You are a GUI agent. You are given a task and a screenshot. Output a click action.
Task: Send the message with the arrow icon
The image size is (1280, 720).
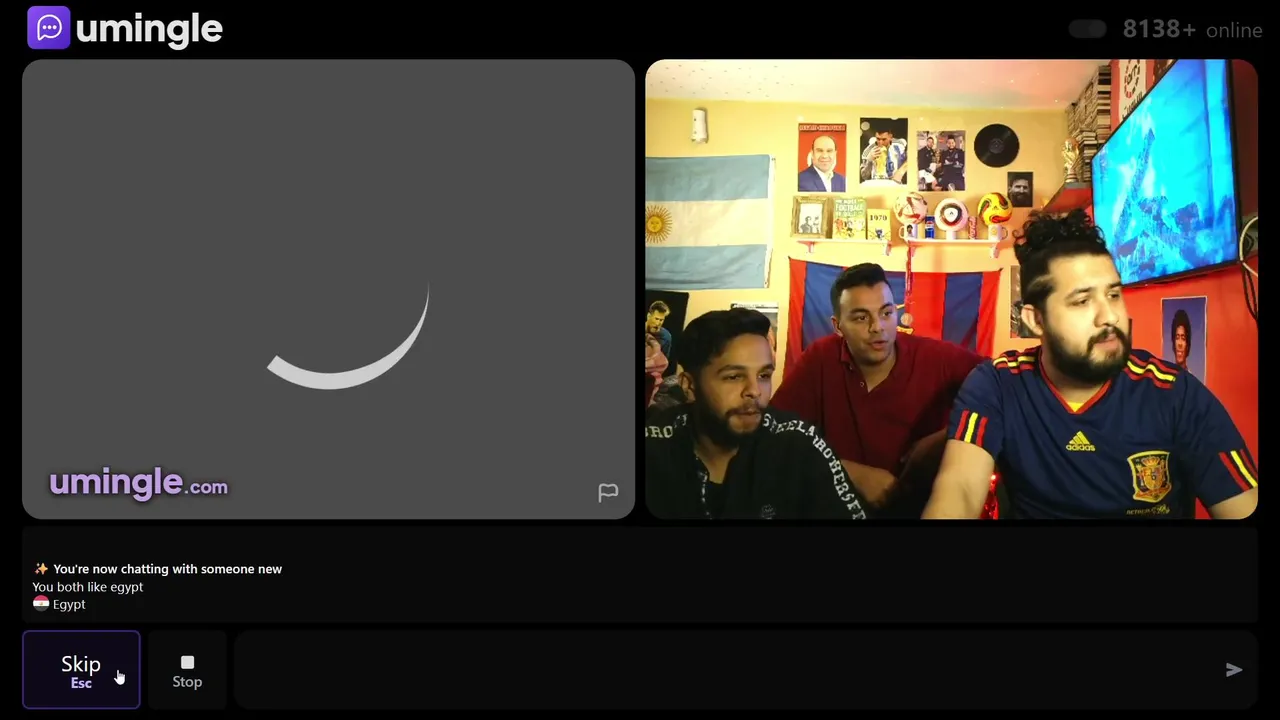click(1234, 670)
